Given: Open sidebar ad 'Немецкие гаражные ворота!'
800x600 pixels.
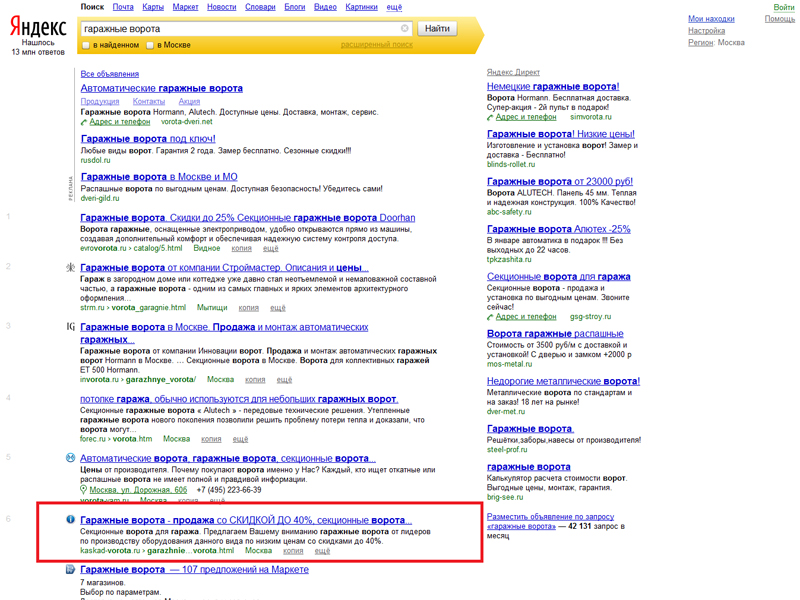Looking at the screenshot, I should (553, 87).
